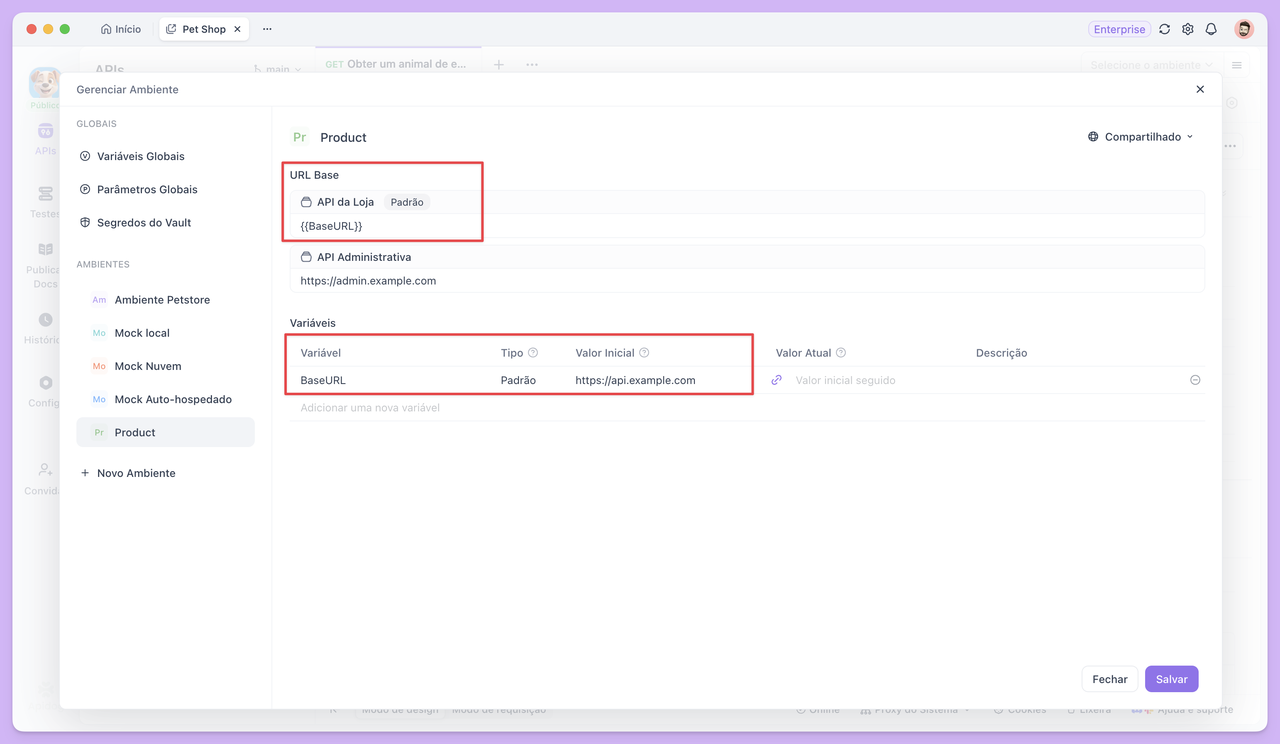This screenshot has height=744, width=1280.
Task: Click the Valor Atual help icon
Action: click(841, 353)
